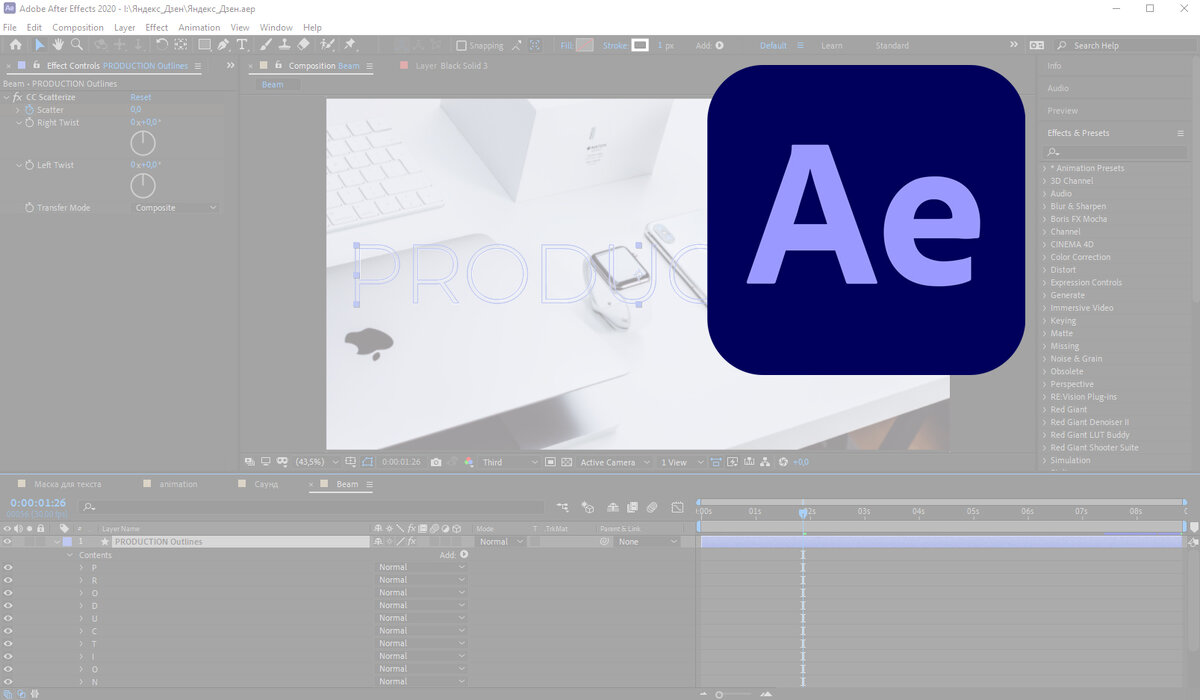1200x700 pixels.
Task: Select the Hand tool
Action: pyautogui.click(x=58, y=45)
